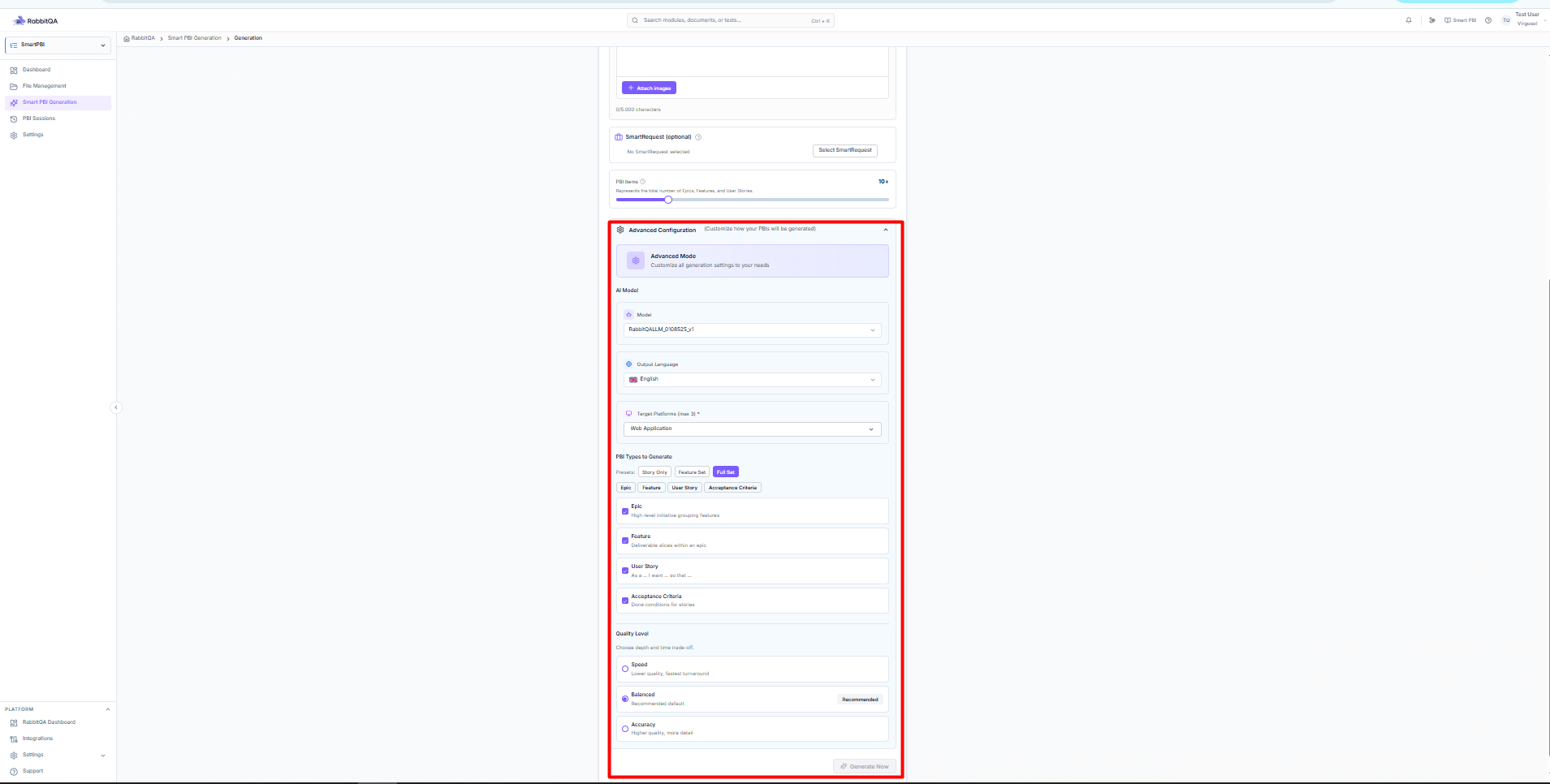Toggle the User Story checkbox

(x=625, y=571)
